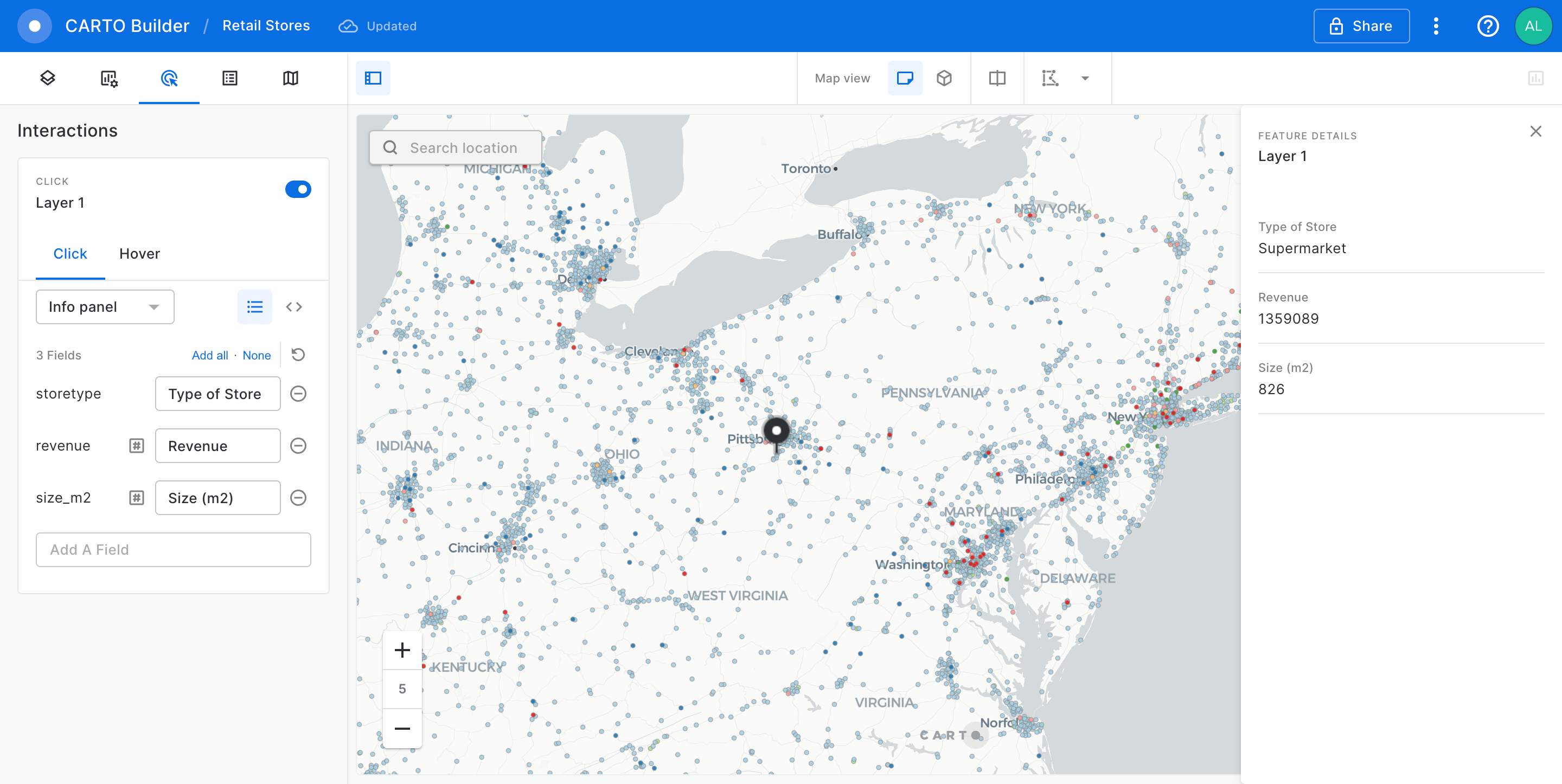This screenshot has height=784, width=1562.
Task: Remove the storetype field
Action: (x=298, y=394)
